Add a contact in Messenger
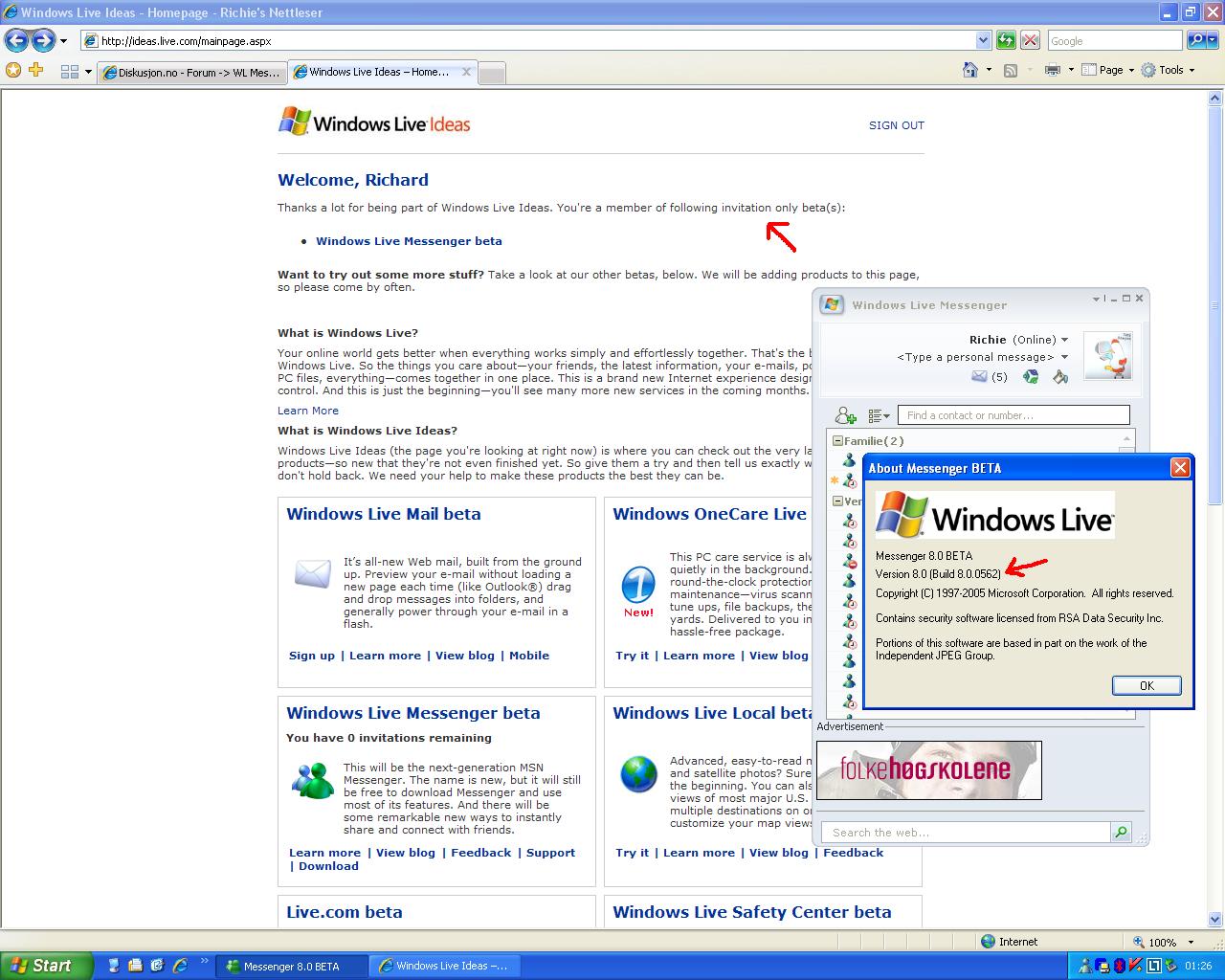1225x980 pixels. coord(845,415)
